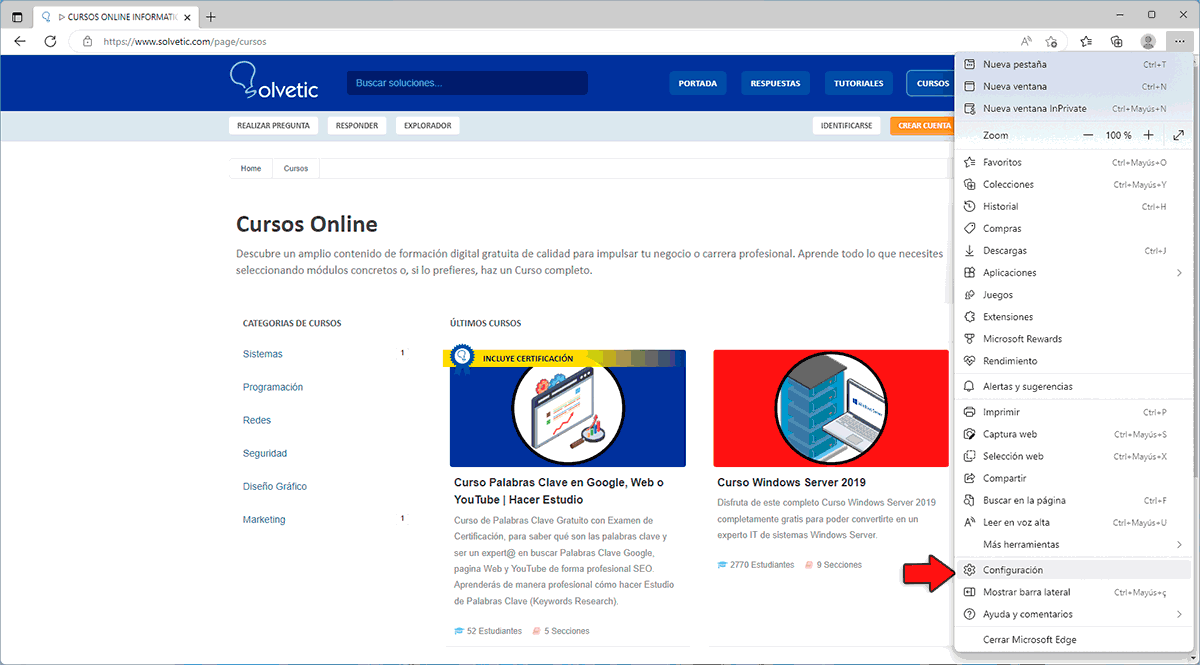Choose Buscar en la página

point(1073,500)
